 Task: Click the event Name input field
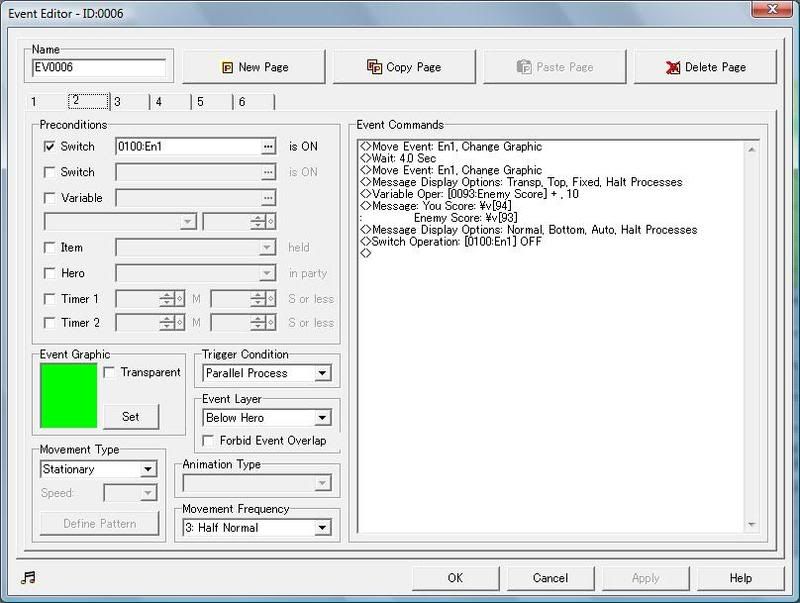click(x=99, y=67)
